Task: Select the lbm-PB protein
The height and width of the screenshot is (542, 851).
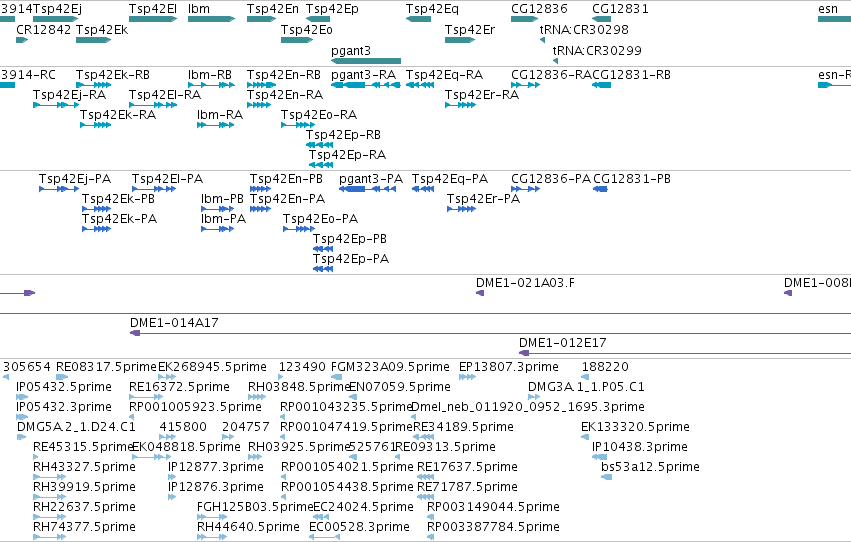Action: pyautogui.click(x=218, y=209)
